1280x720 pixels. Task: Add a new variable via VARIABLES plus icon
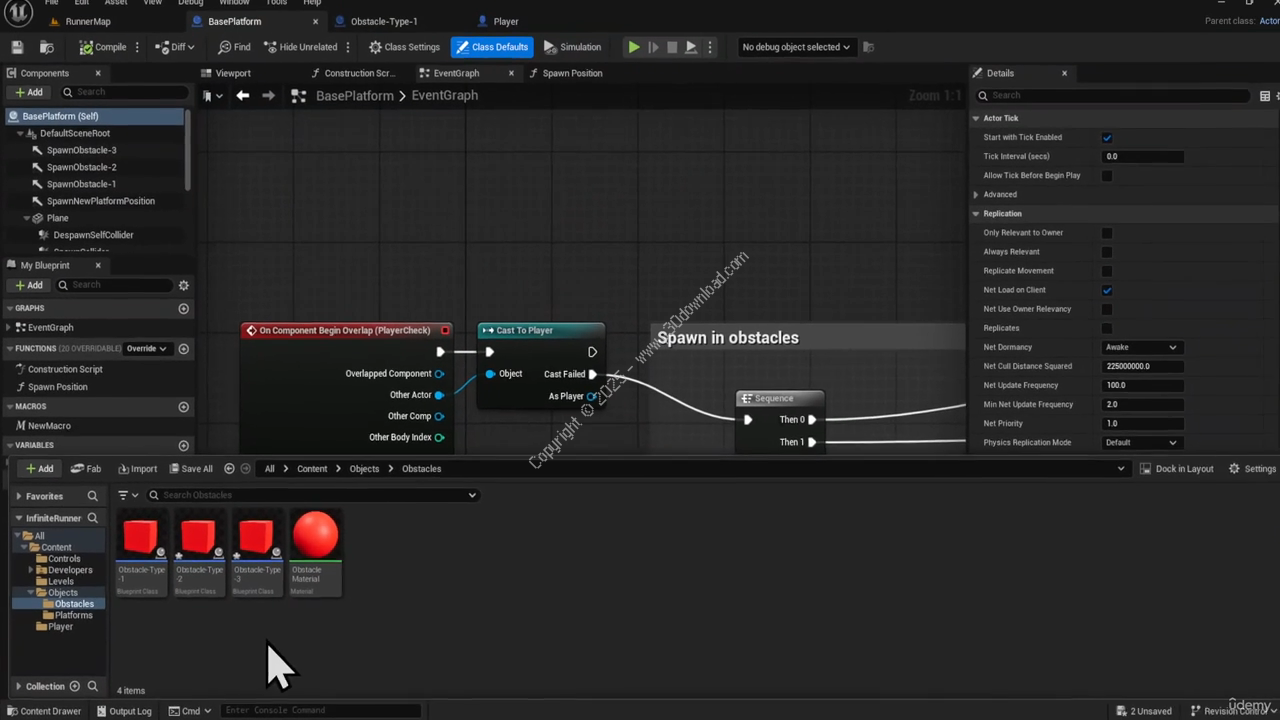183,446
